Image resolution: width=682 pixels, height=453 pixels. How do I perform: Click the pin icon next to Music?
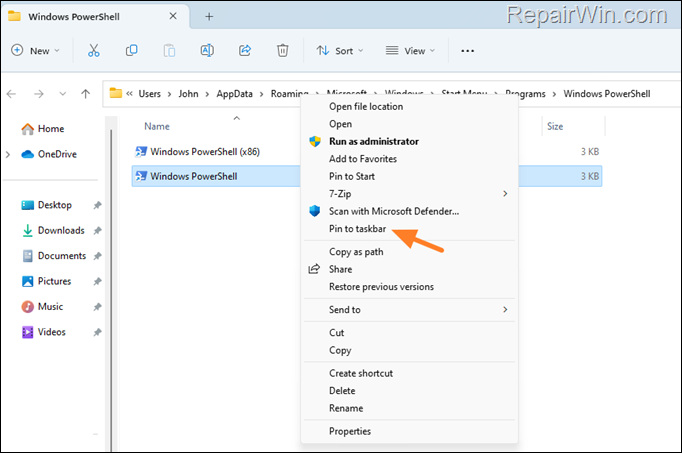pyautogui.click(x=97, y=307)
